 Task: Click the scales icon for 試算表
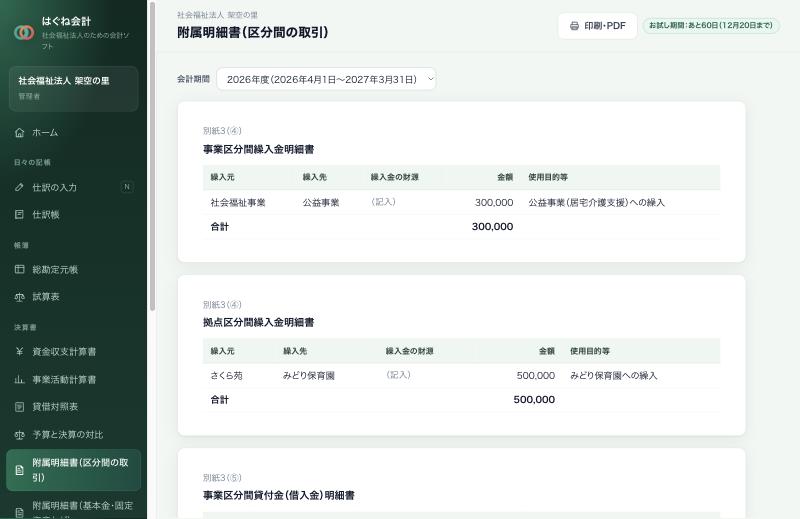click(x=19, y=296)
